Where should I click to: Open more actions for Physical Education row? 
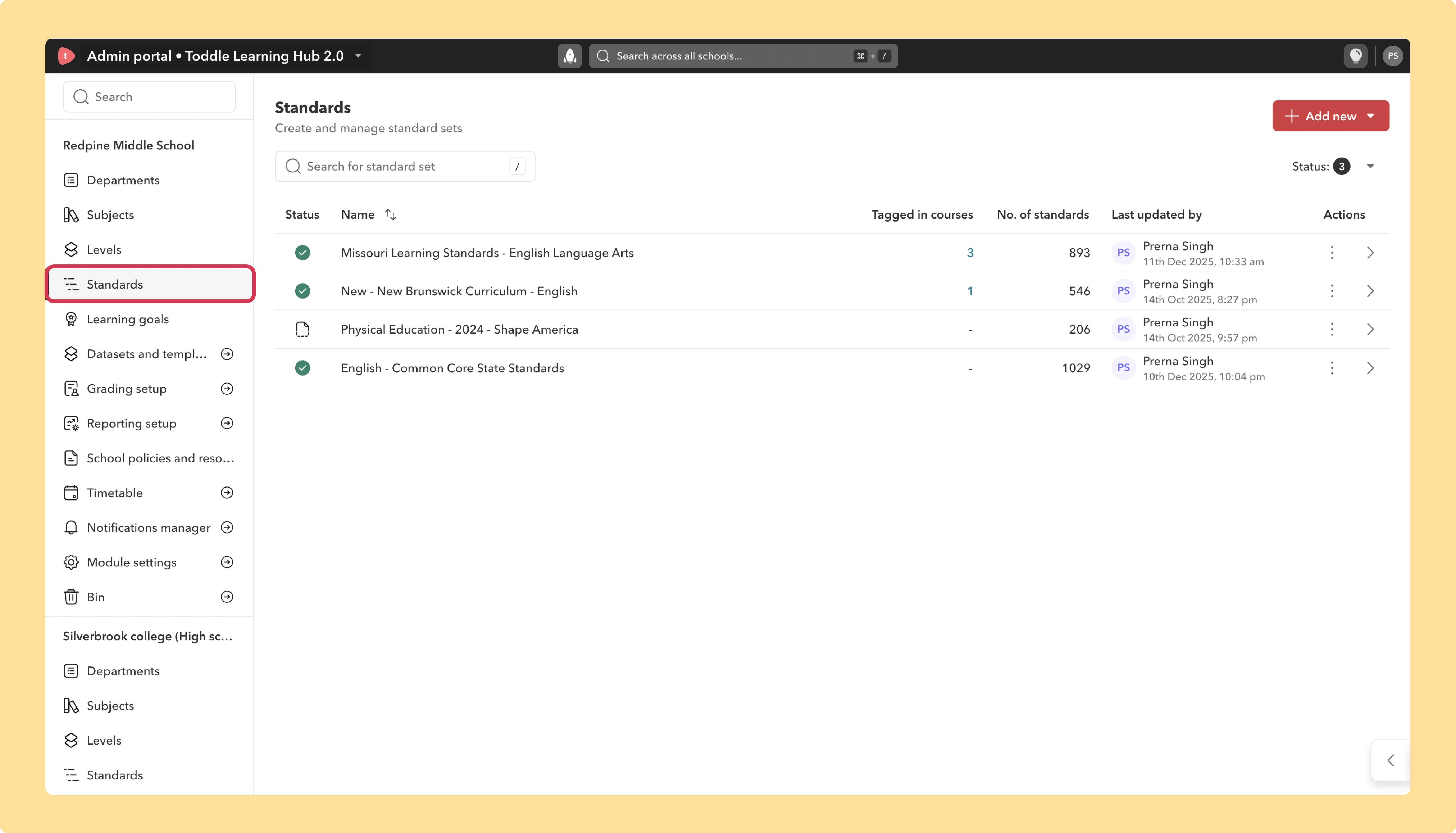point(1332,330)
